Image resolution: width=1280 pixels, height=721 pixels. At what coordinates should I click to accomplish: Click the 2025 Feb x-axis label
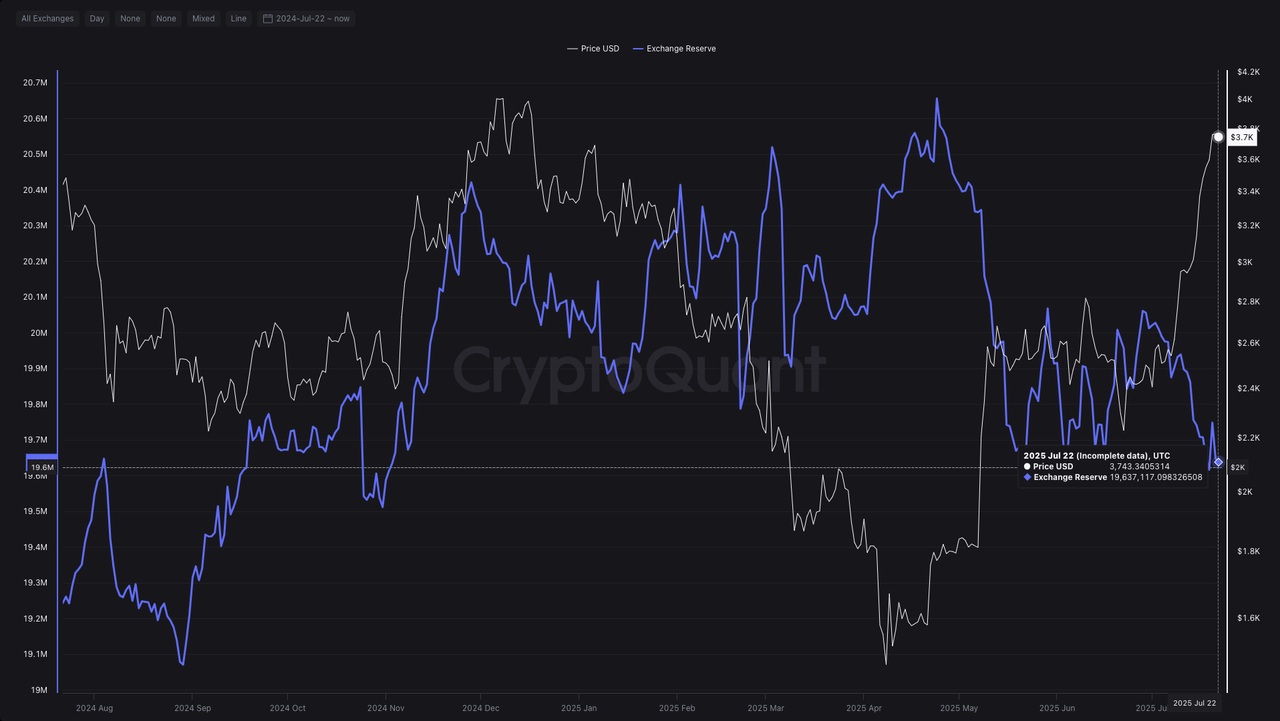click(677, 708)
